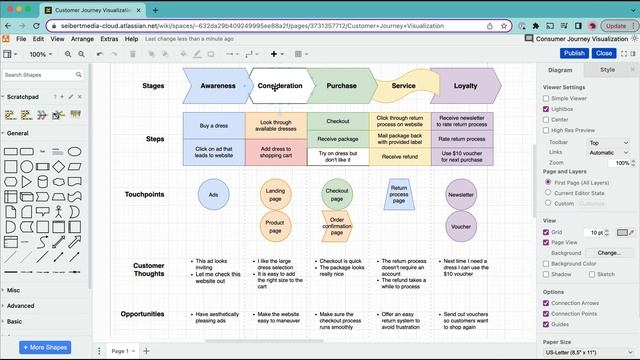
Task: Reload the browser page
Action: (36, 26)
